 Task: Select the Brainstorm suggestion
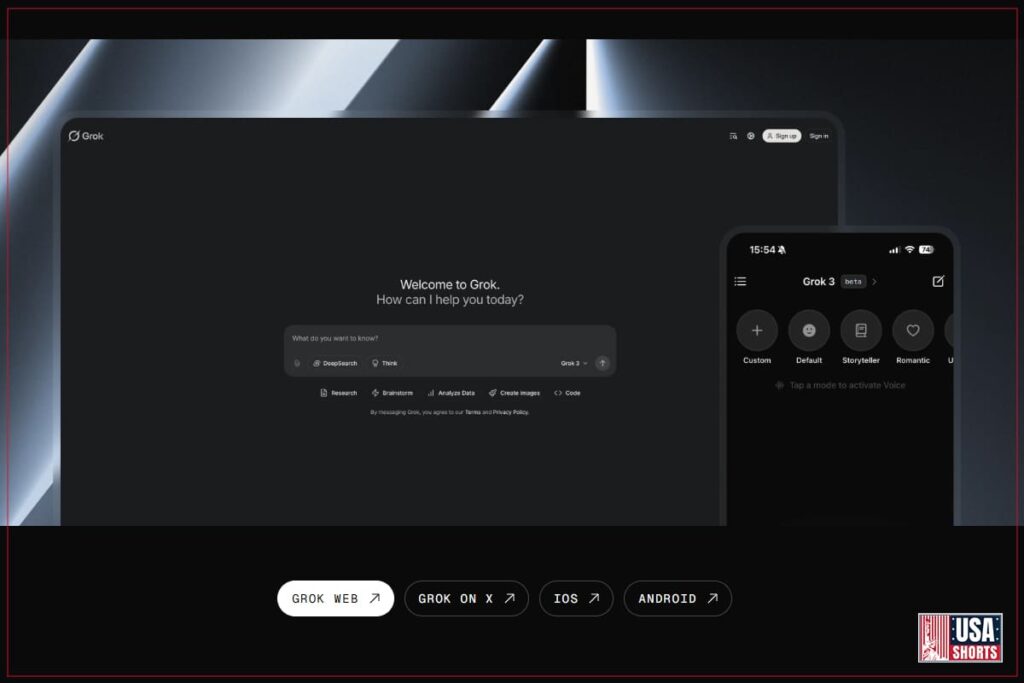click(x=392, y=393)
